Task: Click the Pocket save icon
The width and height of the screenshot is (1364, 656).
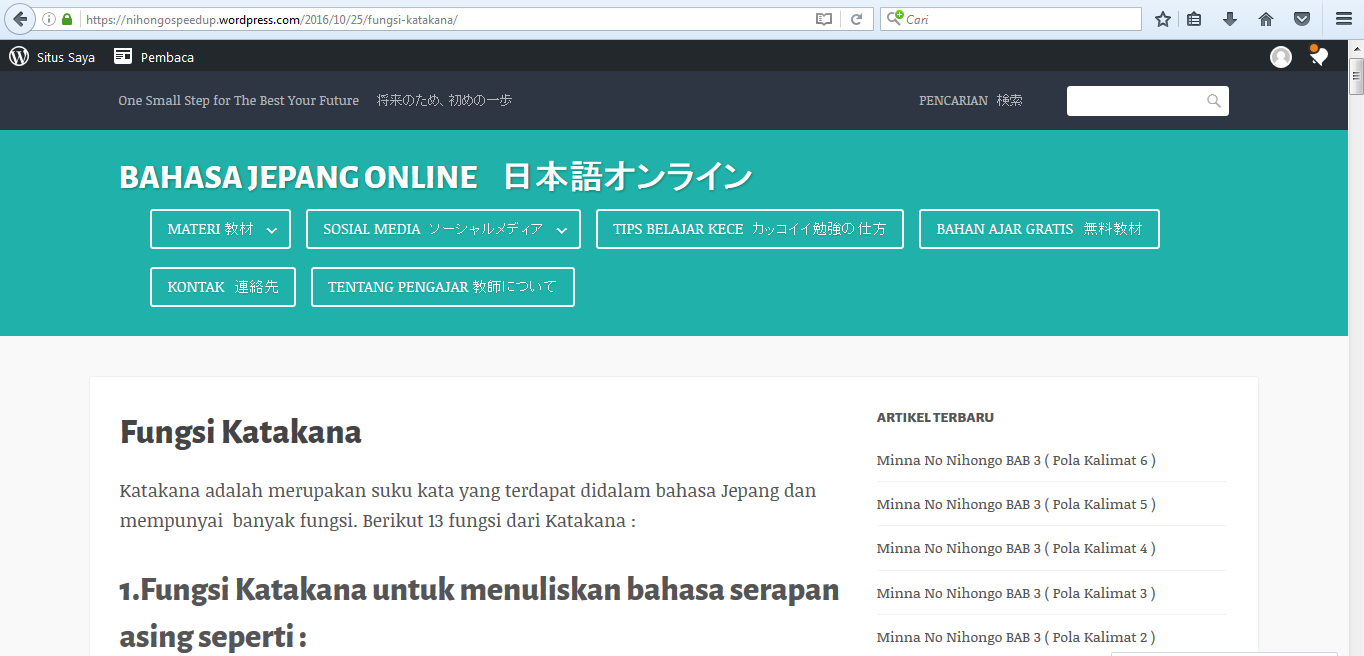Action: (x=1302, y=19)
